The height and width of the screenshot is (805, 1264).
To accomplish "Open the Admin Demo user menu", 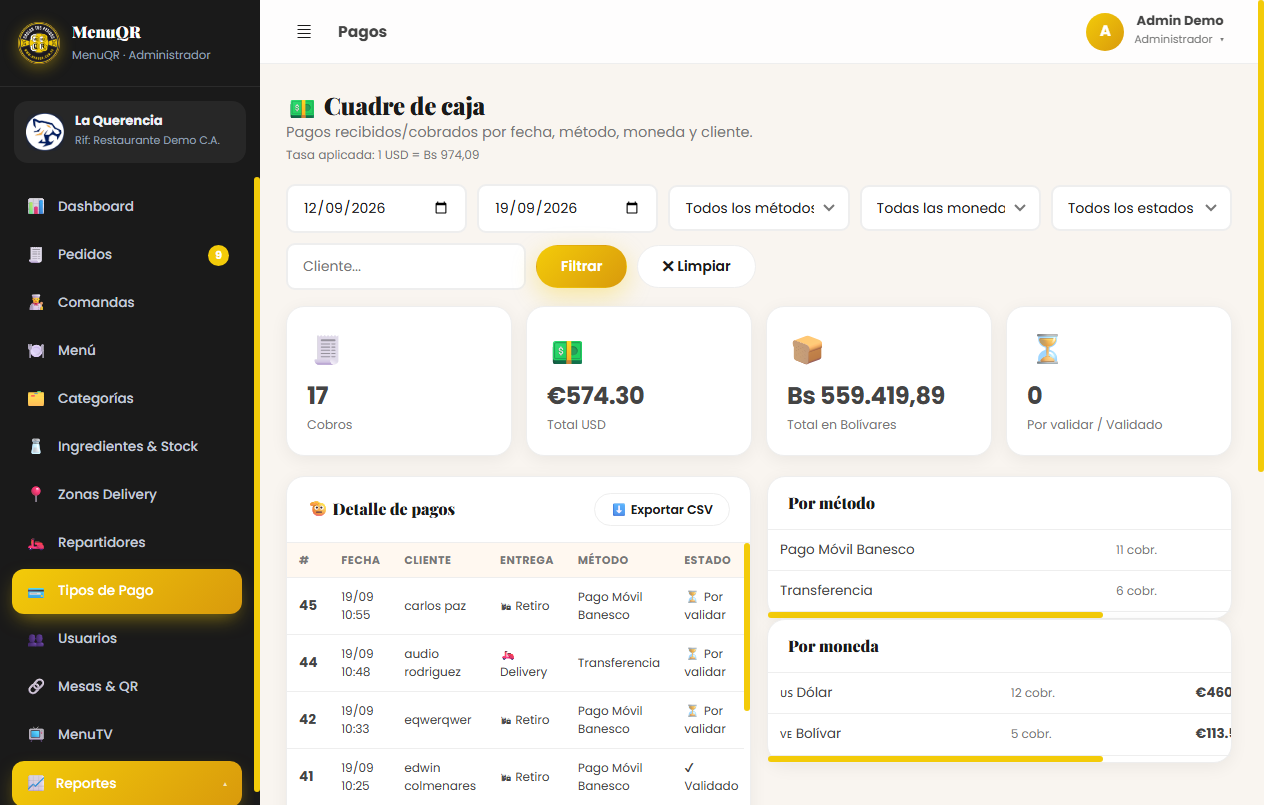I will click(x=1156, y=31).
